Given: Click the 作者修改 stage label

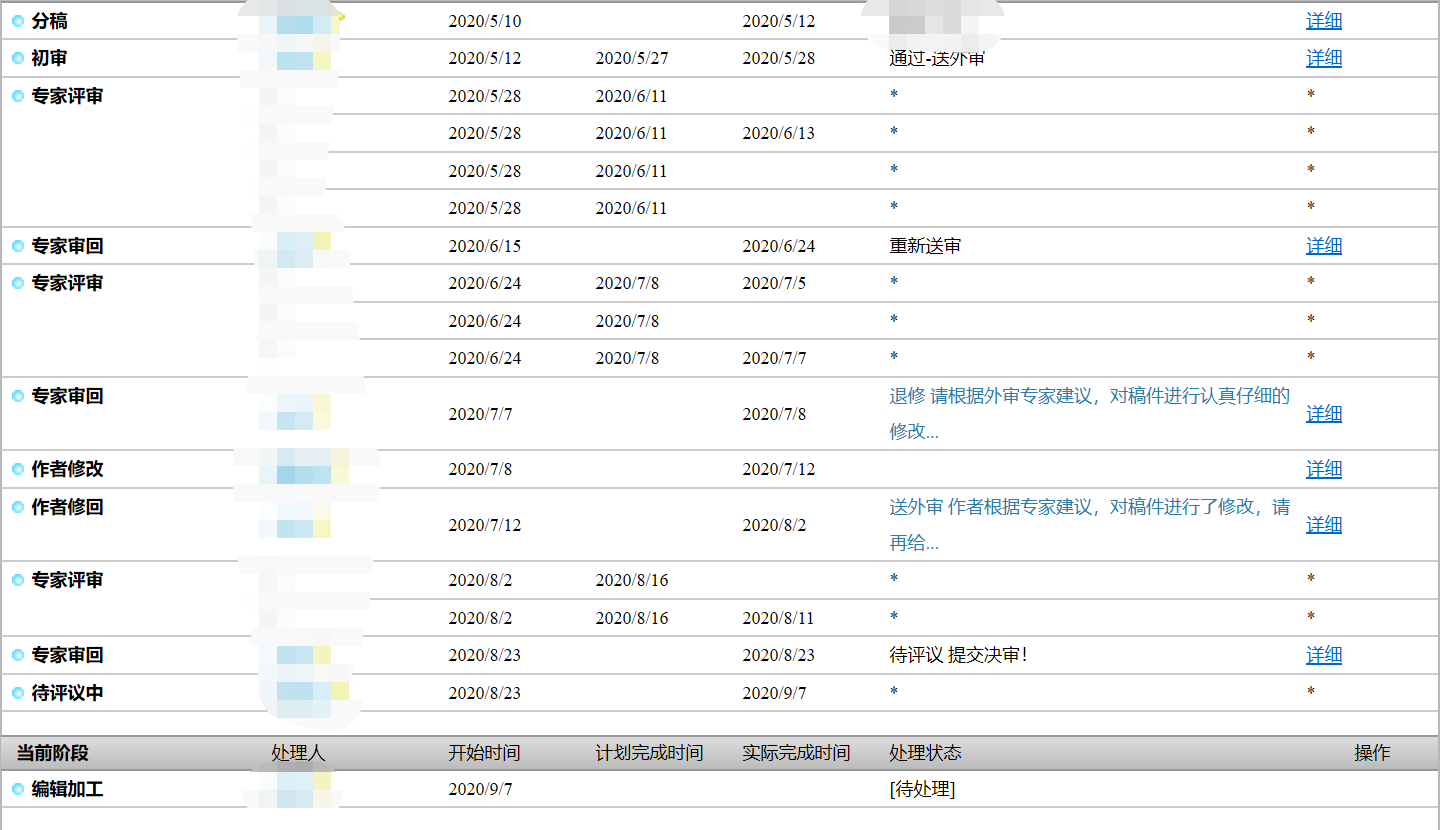Looking at the screenshot, I should click(x=67, y=469).
